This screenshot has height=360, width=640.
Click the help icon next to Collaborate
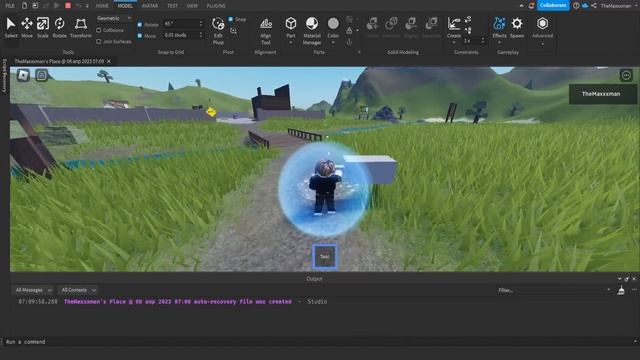[x=576, y=6]
